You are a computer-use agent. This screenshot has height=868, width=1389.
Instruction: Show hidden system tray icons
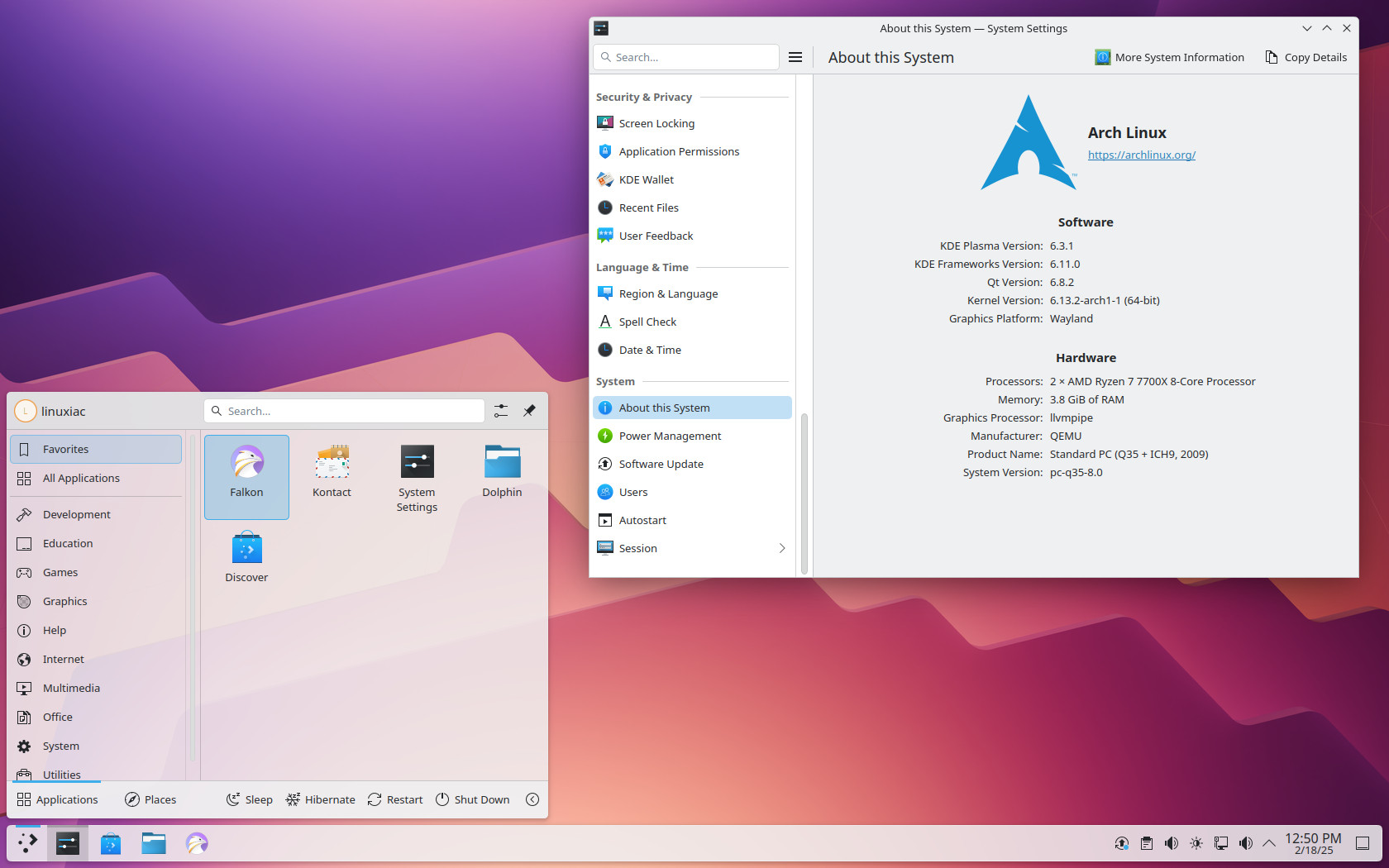[1269, 843]
